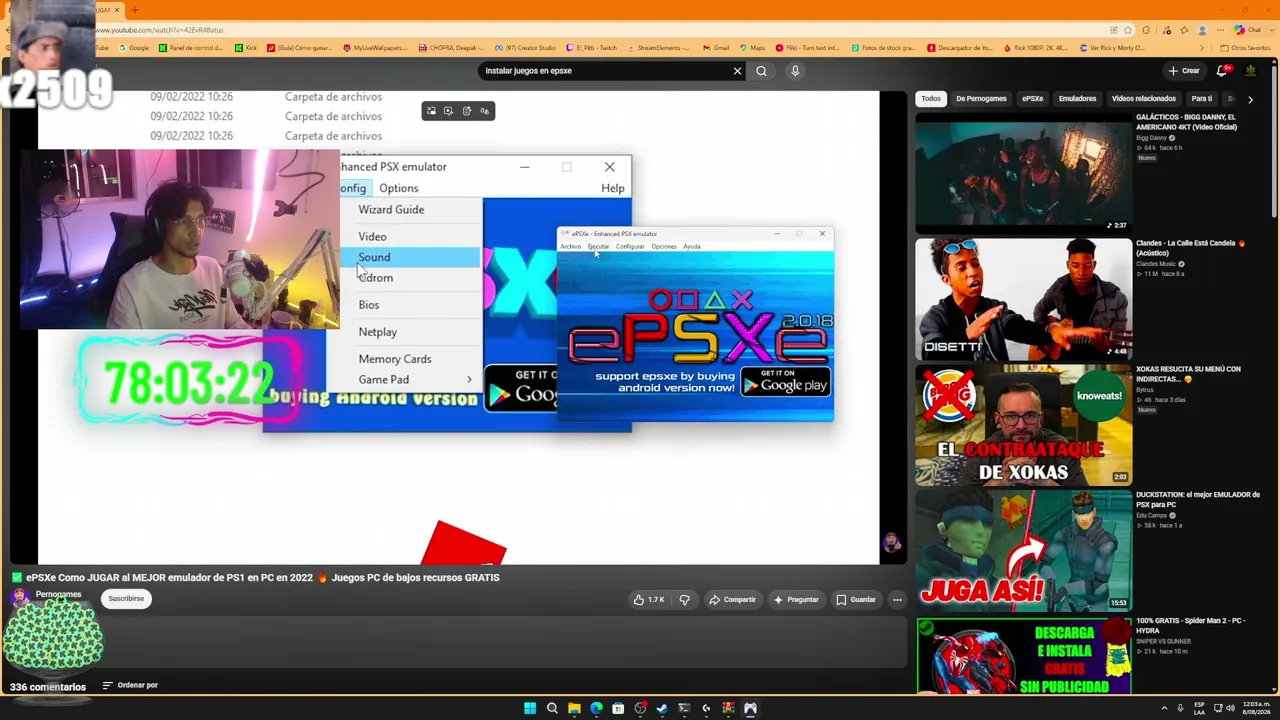This screenshot has width=1280, height=720.
Task: Open the Otros favoritos bookmarks folder
Action: pos(1246,48)
